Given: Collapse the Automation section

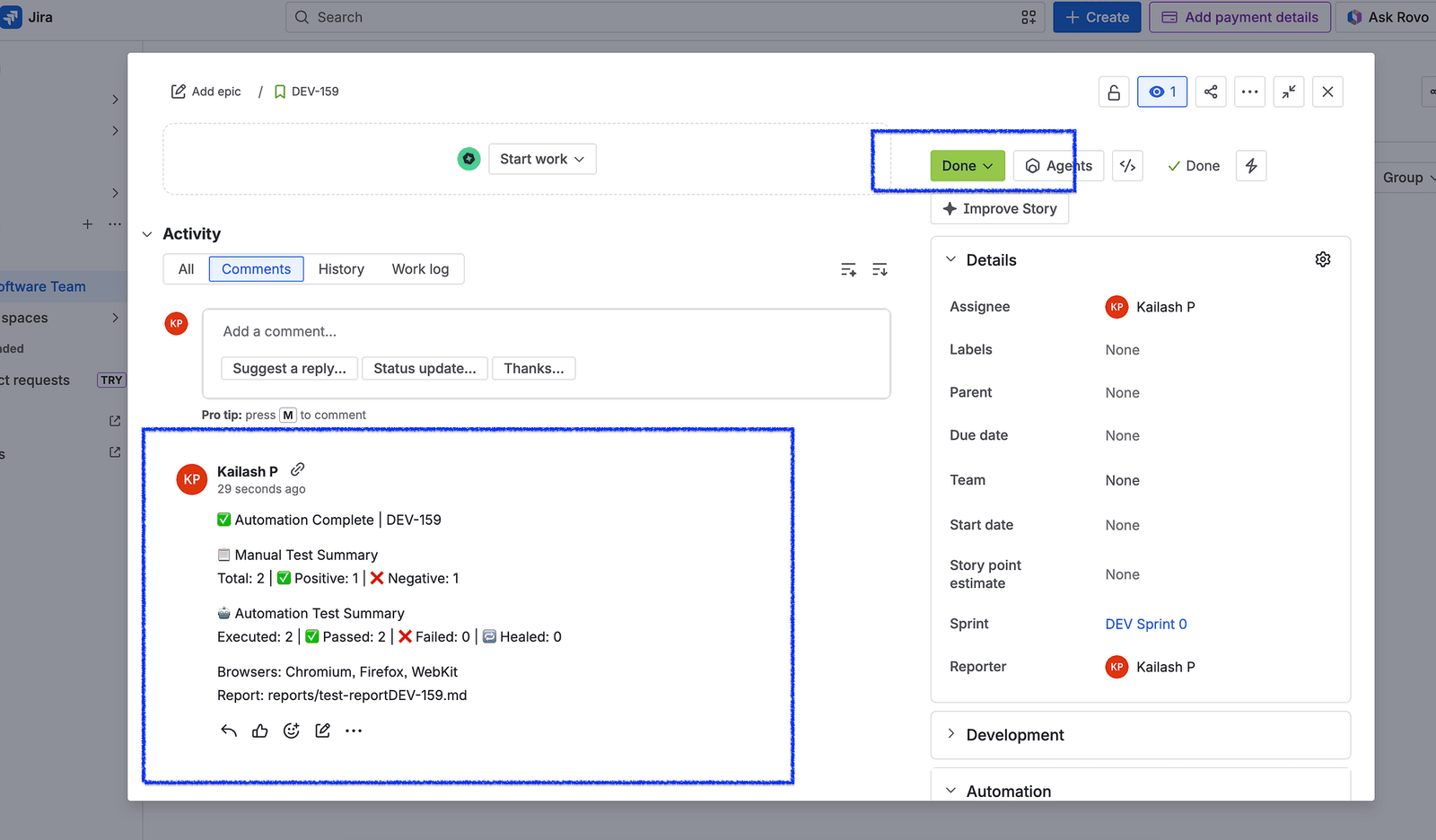Looking at the screenshot, I should [x=951, y=791].
